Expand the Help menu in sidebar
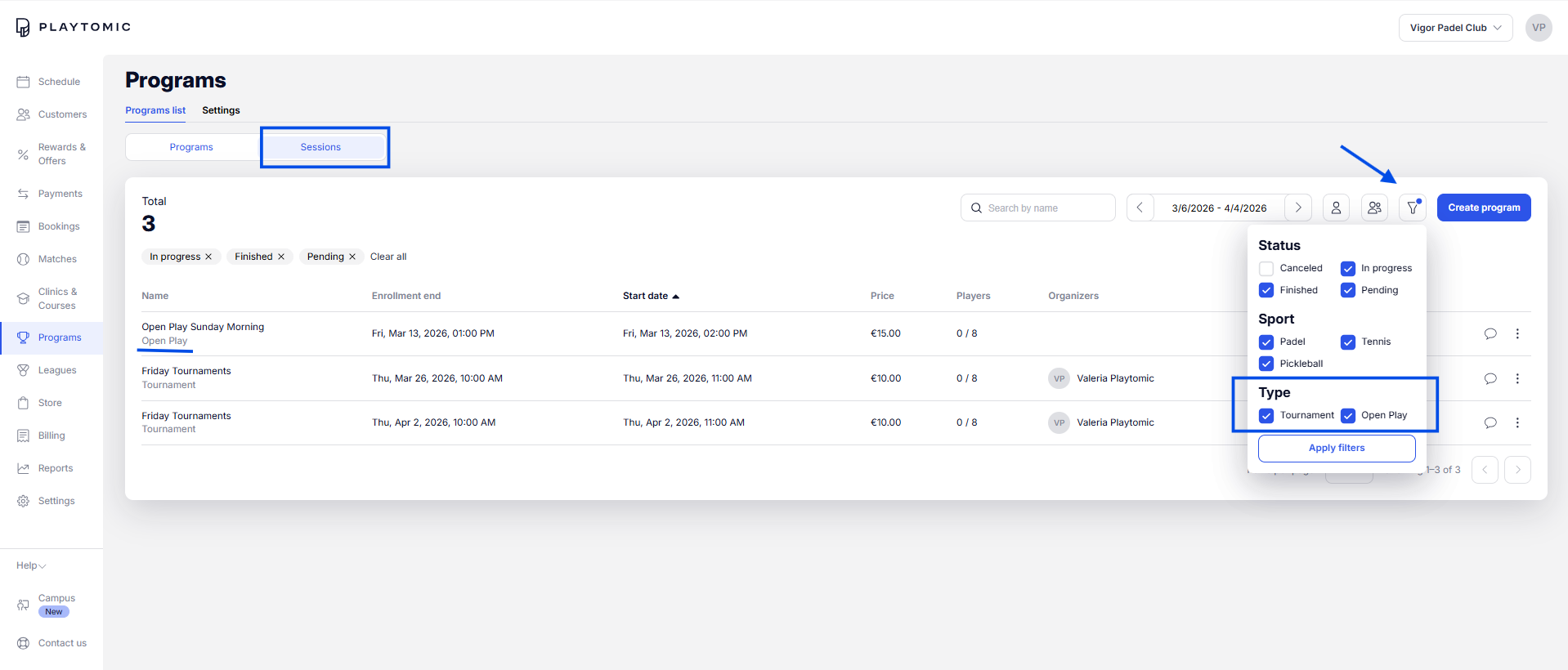The height and width of the screenshot is (670, 1568). click(x=31, y=565)
